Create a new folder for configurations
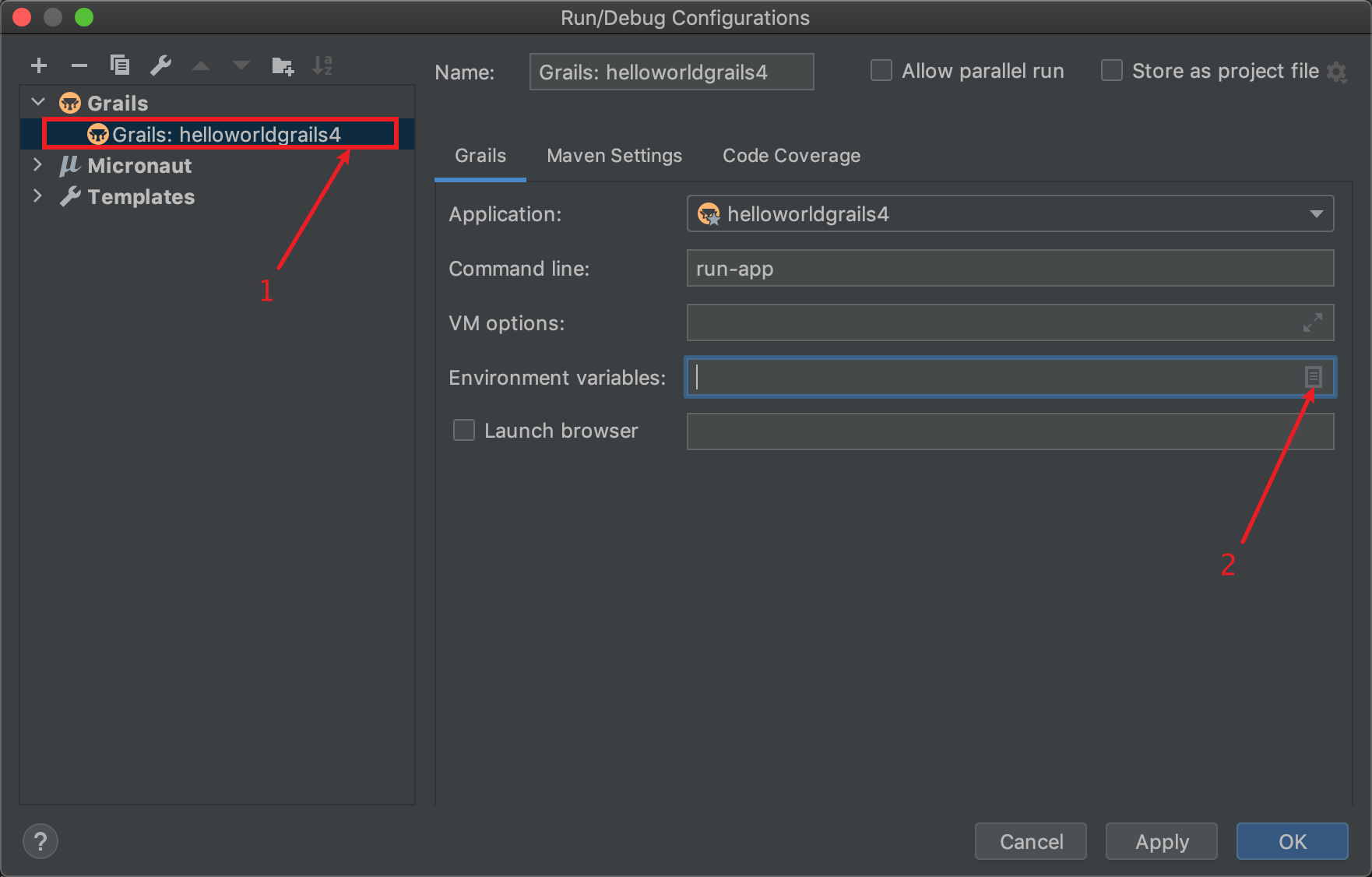This screenshot has height=877, width=1372. [283, 66]
